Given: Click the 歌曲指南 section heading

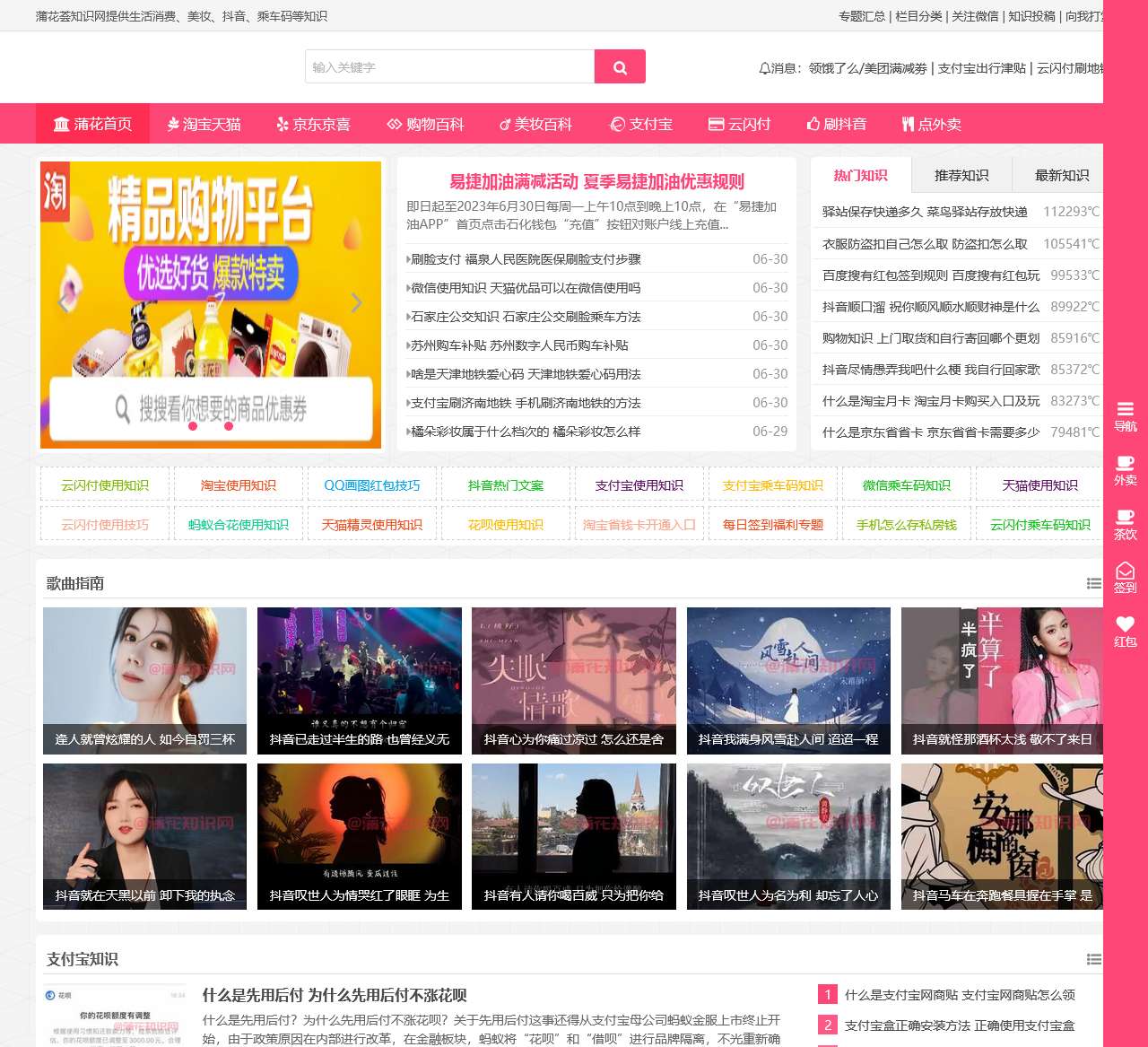Looking at the screenshot, I should (75, 583).
